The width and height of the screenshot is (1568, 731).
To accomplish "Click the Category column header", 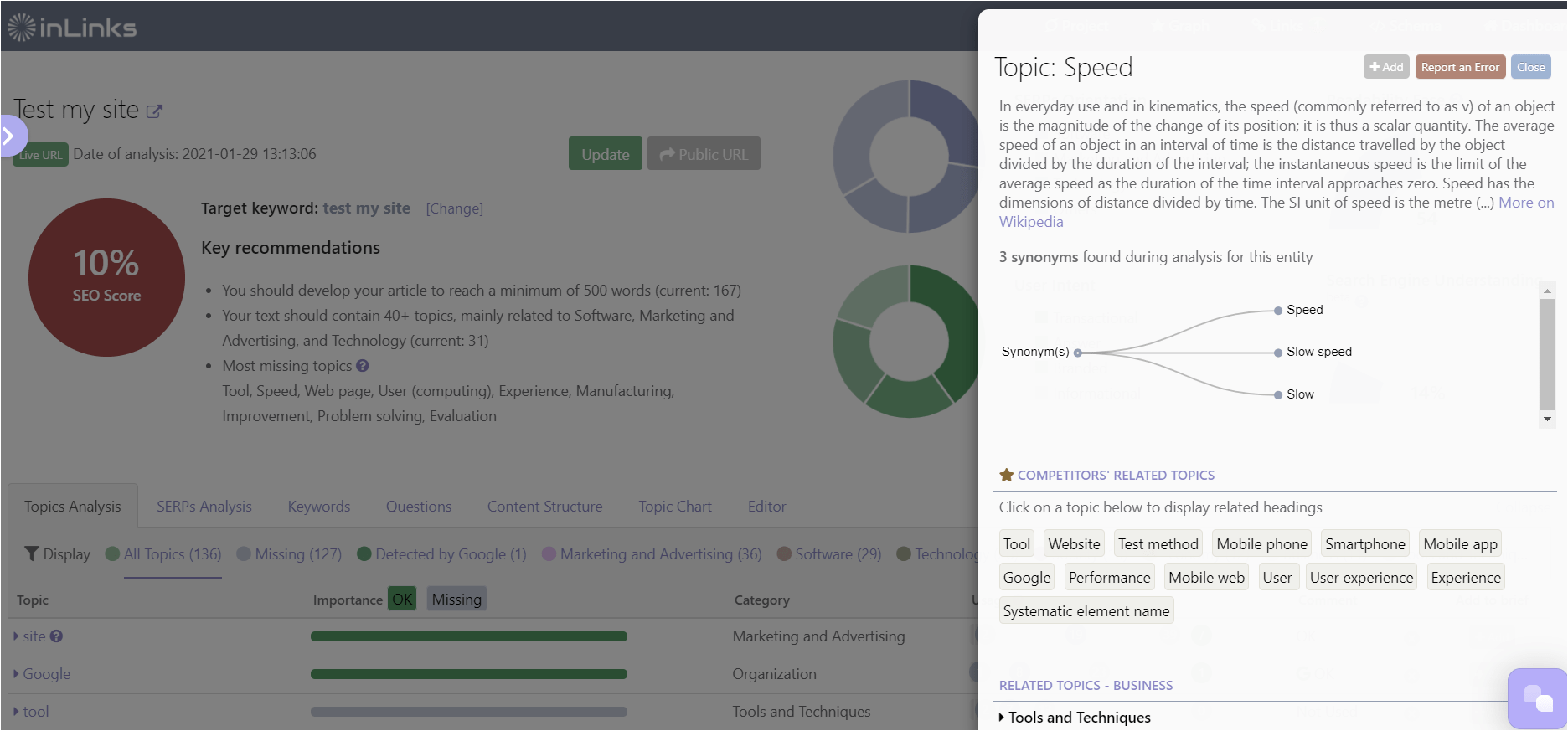I will (762, 600).
